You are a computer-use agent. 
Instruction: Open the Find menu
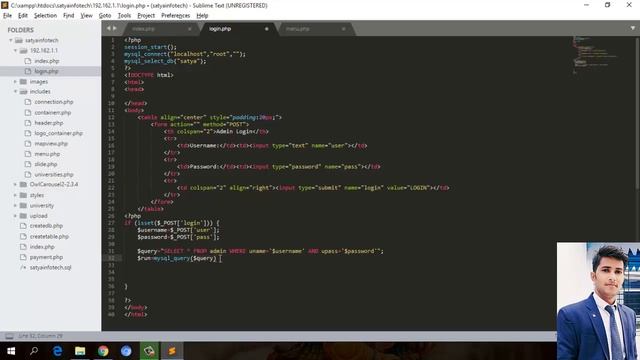(69, 16)
